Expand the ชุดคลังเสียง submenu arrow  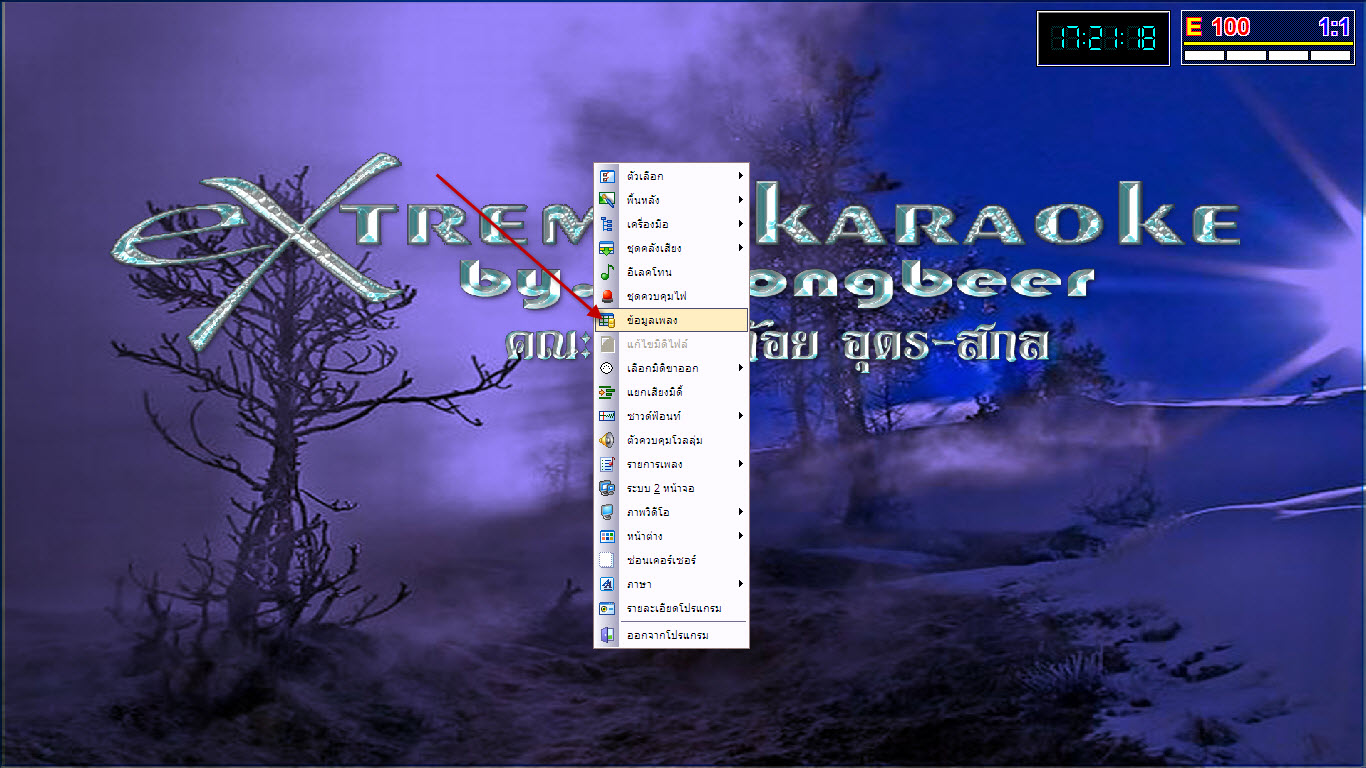741,248
